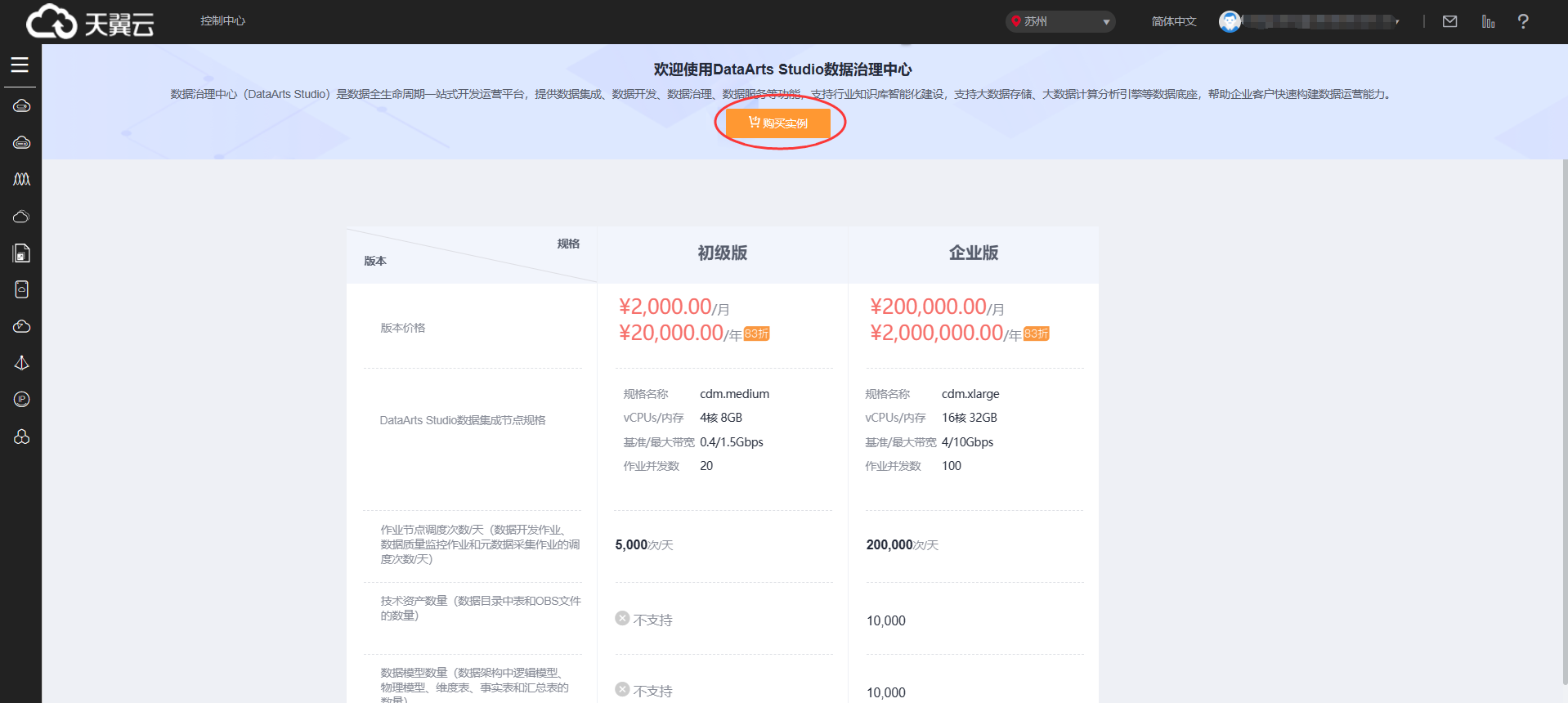Click the circled IP sidebar icon
The image size is (1568, 703).
click(22, 399)
